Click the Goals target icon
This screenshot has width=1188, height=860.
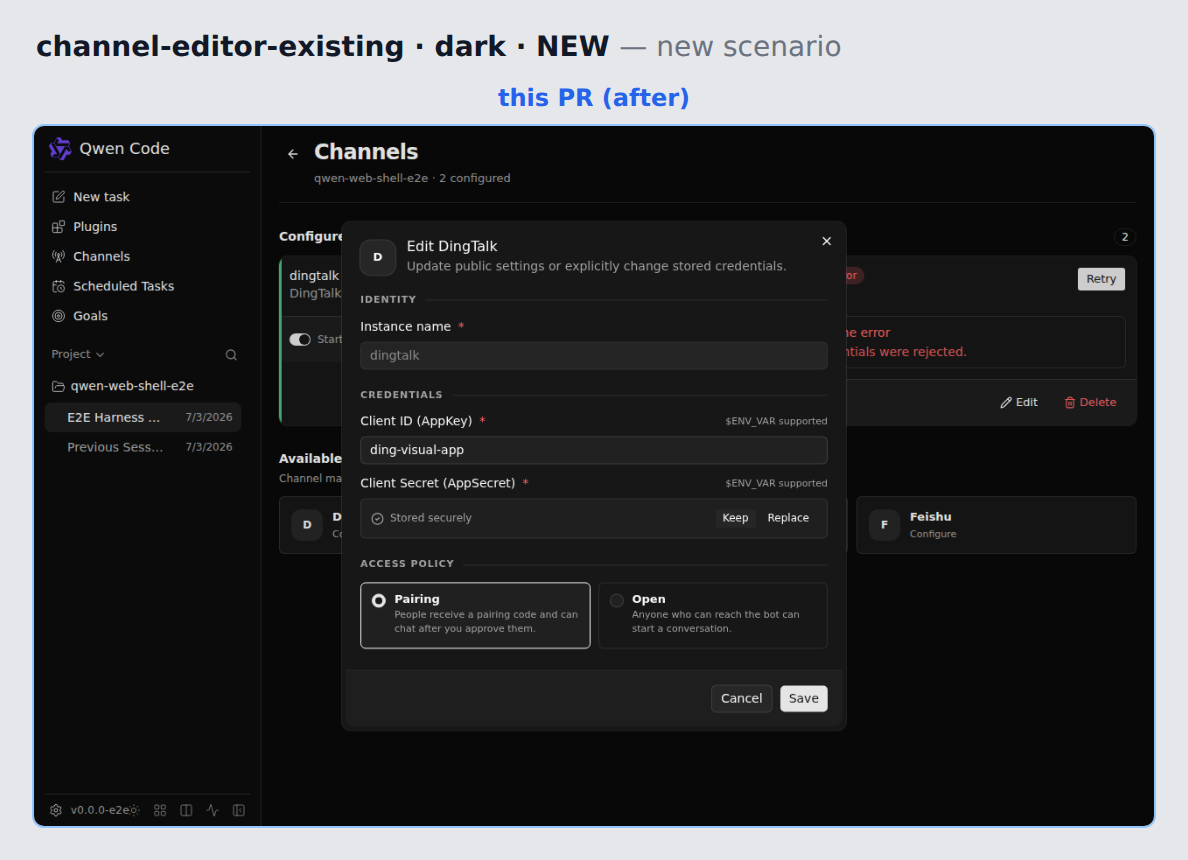tap(58, 316)
